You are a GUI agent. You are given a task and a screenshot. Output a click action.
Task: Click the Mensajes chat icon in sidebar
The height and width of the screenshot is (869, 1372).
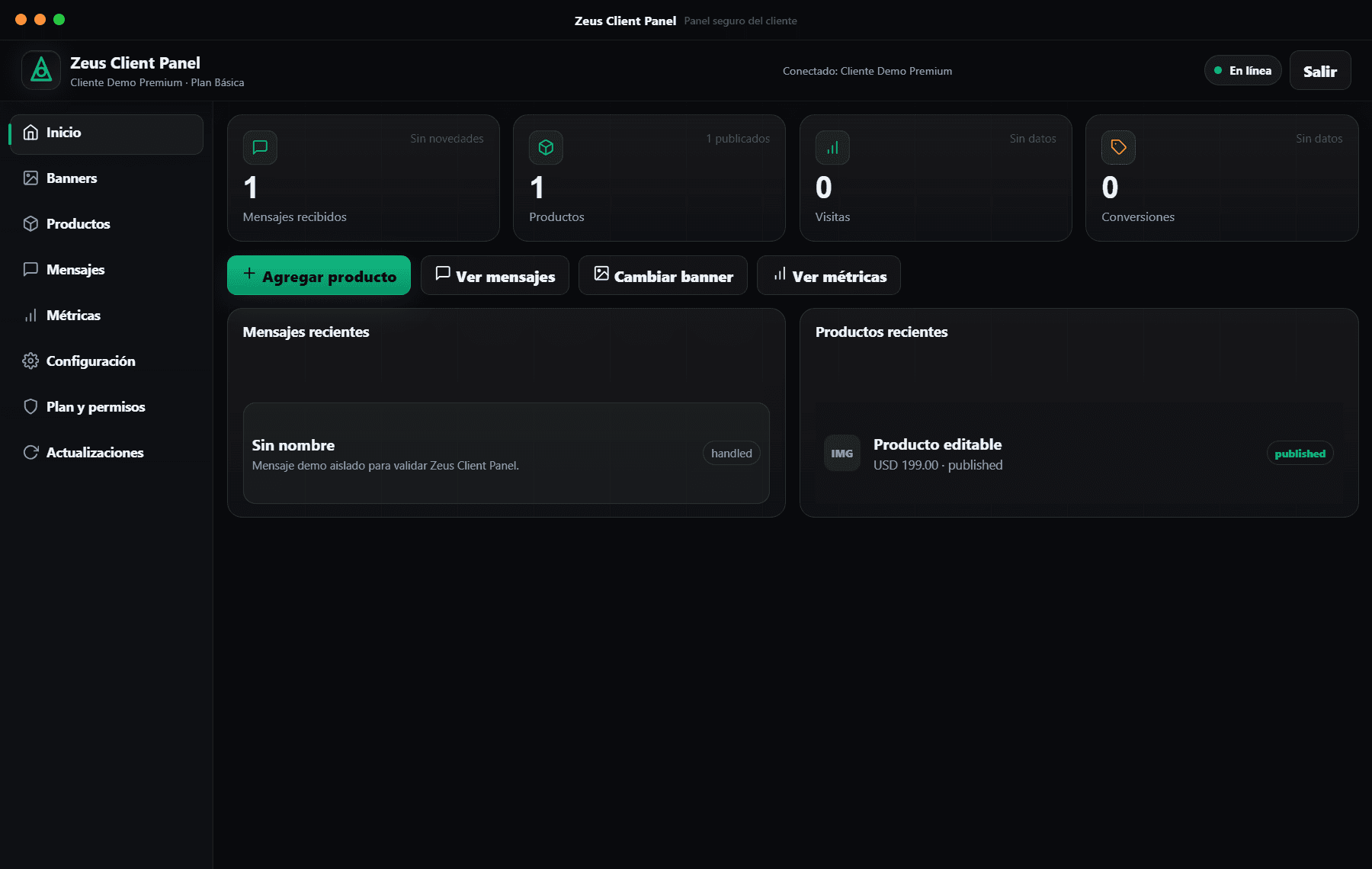click(x=30, y=270)
